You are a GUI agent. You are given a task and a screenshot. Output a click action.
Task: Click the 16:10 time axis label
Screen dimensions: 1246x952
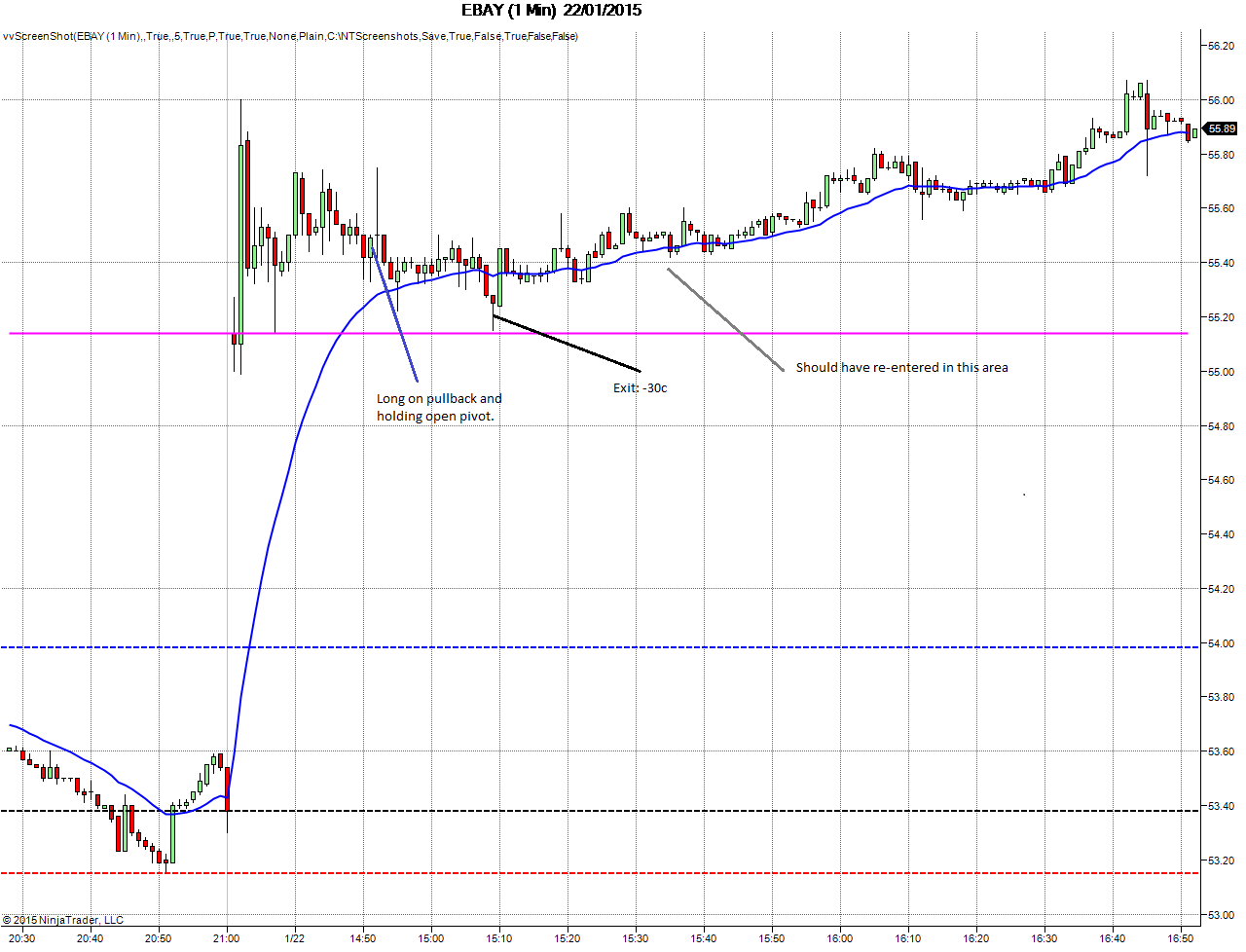coord(908,938)
